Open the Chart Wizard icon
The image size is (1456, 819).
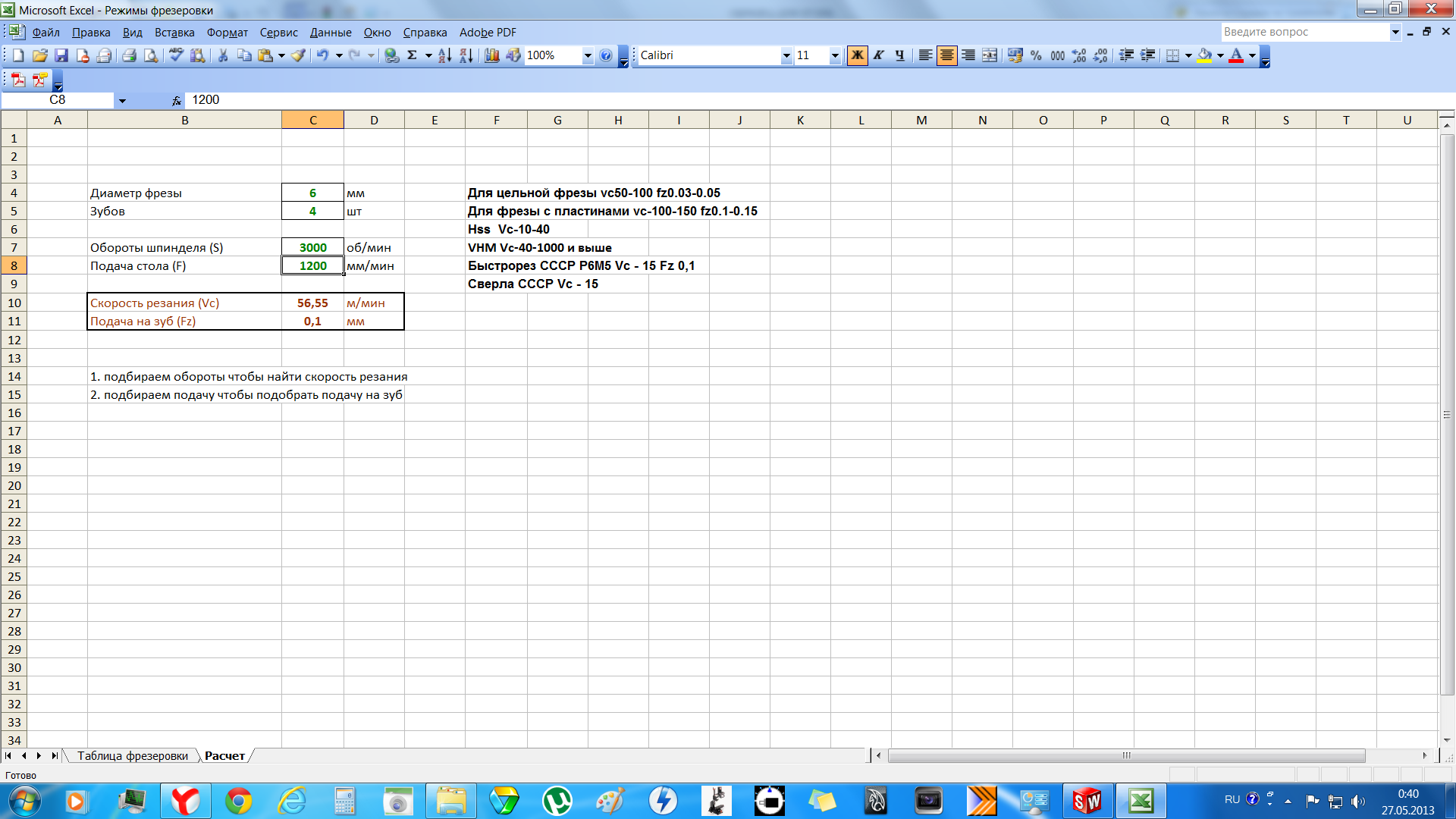coord(491,55)
